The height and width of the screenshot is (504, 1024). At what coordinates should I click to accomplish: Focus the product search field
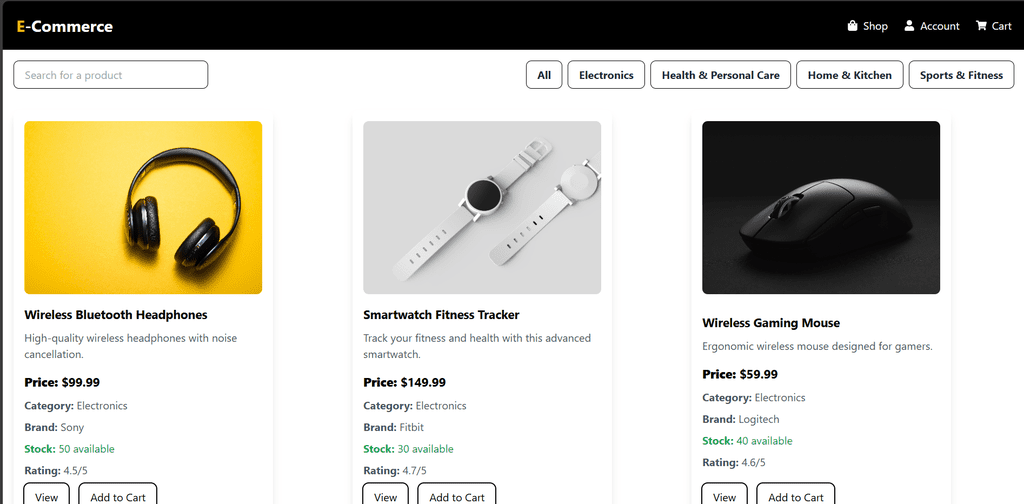pyautogui.click(x=111, y=75)
